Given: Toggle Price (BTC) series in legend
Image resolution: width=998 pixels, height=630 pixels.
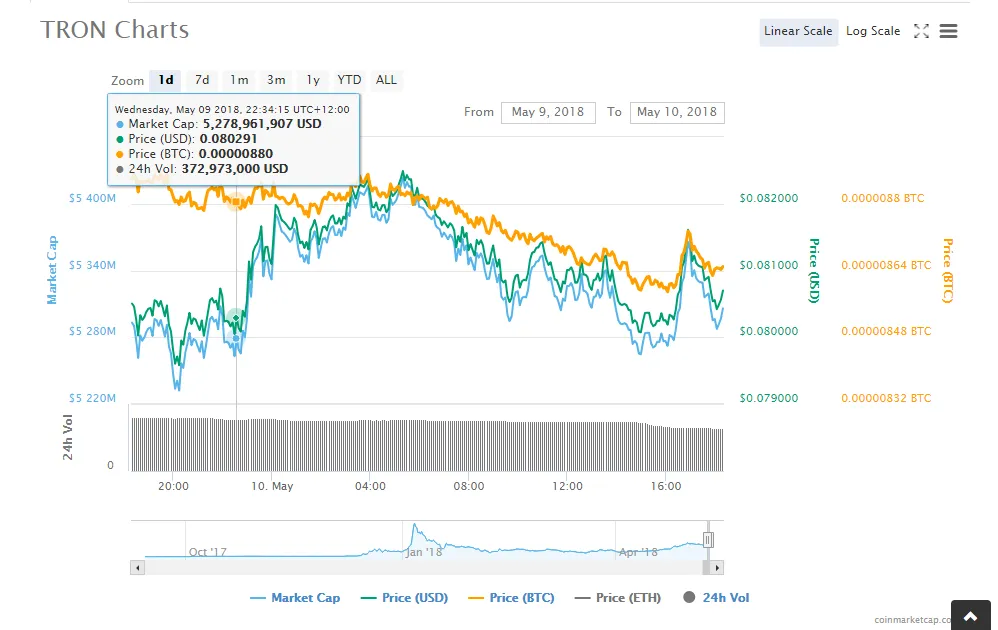Looking at the screenshot, I should [x=511, y=598].
